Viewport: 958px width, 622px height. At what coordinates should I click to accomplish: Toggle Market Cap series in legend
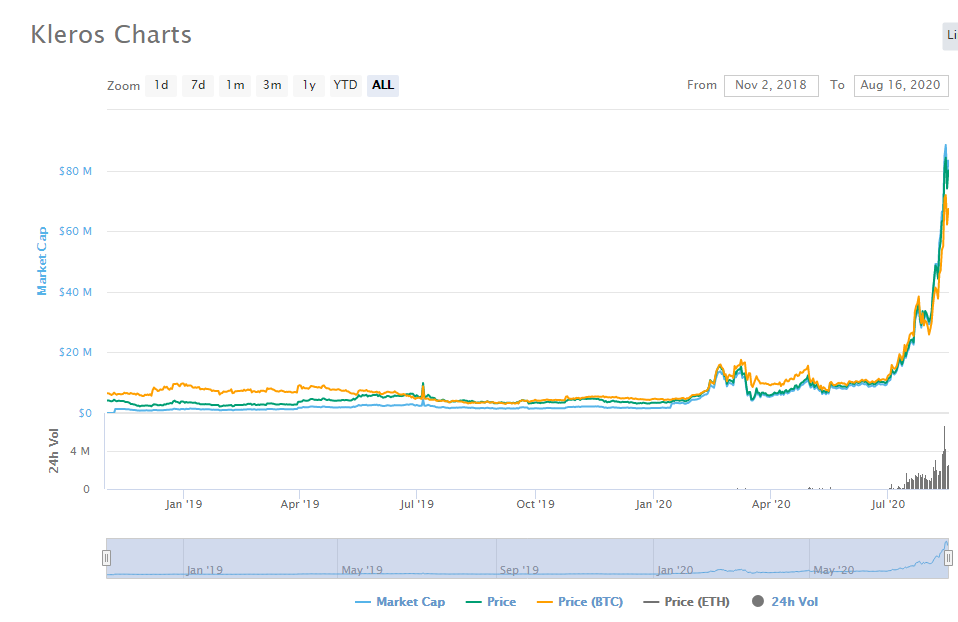click(x=400, y=602)
